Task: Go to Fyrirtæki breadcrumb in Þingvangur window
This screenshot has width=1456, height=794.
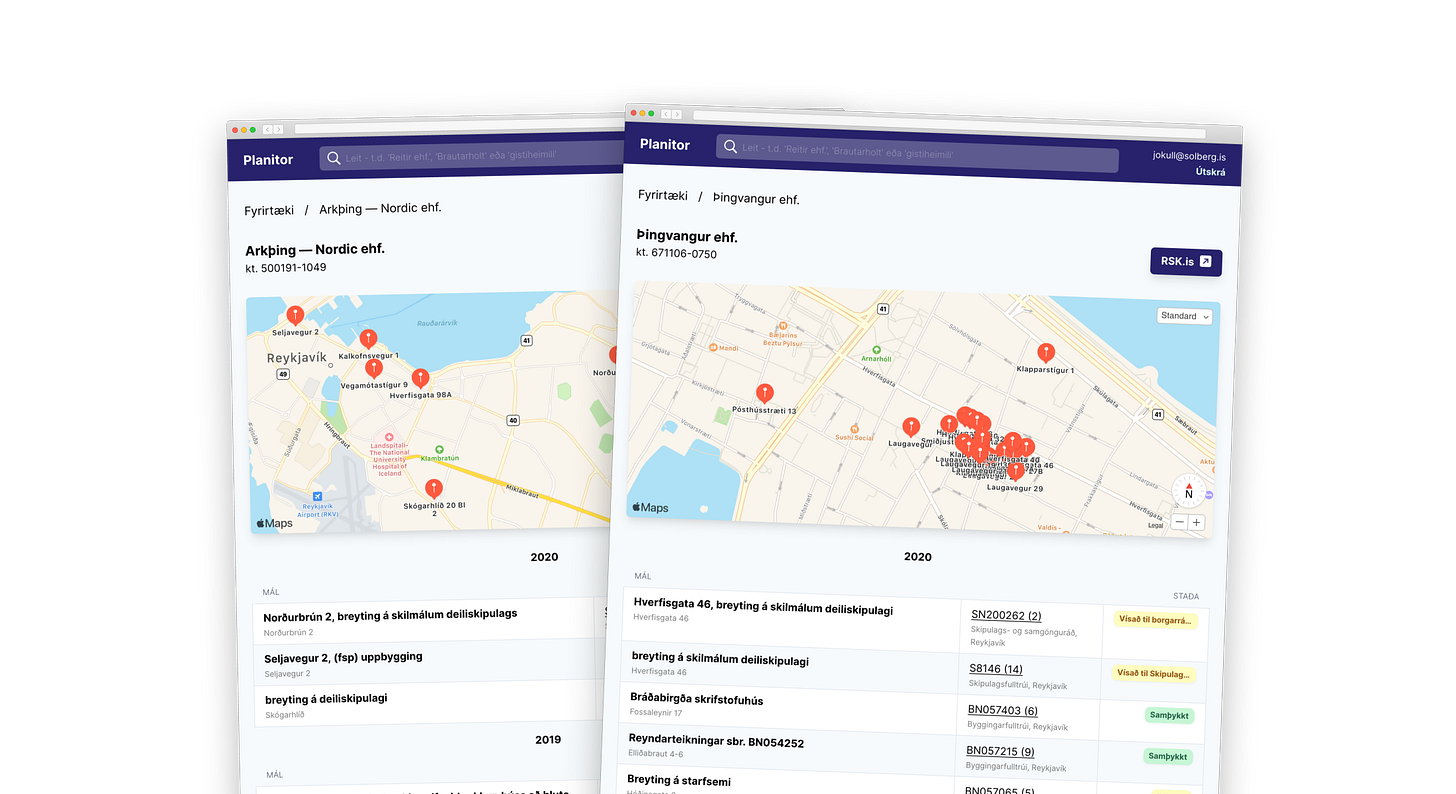Action: coord(663,195)
